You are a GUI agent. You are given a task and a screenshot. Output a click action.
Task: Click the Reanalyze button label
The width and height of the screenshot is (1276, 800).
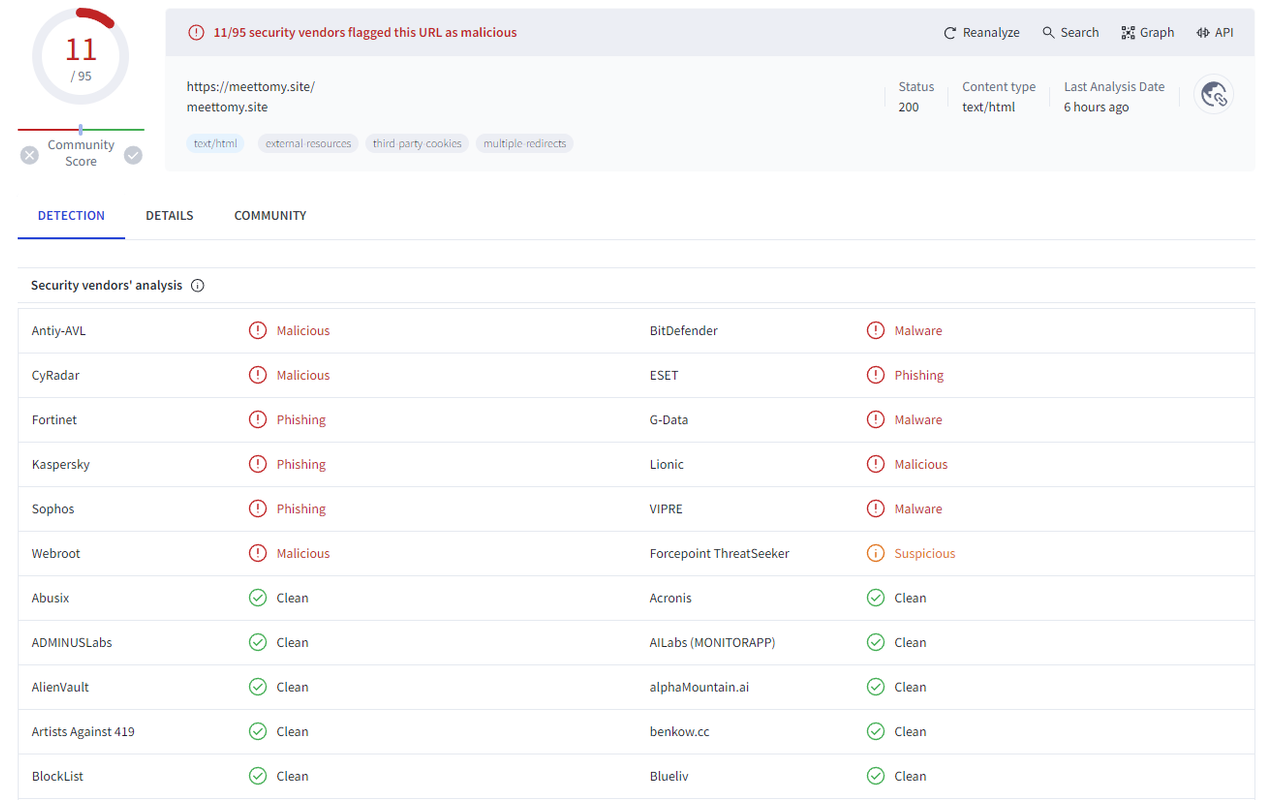click(991, 33)
